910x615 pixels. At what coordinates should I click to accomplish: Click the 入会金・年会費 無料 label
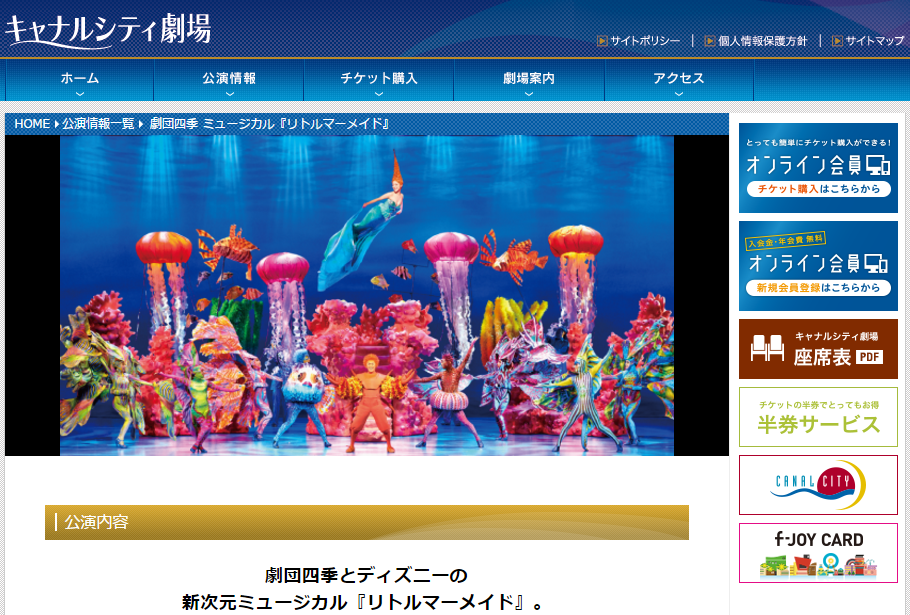(785, 241)
